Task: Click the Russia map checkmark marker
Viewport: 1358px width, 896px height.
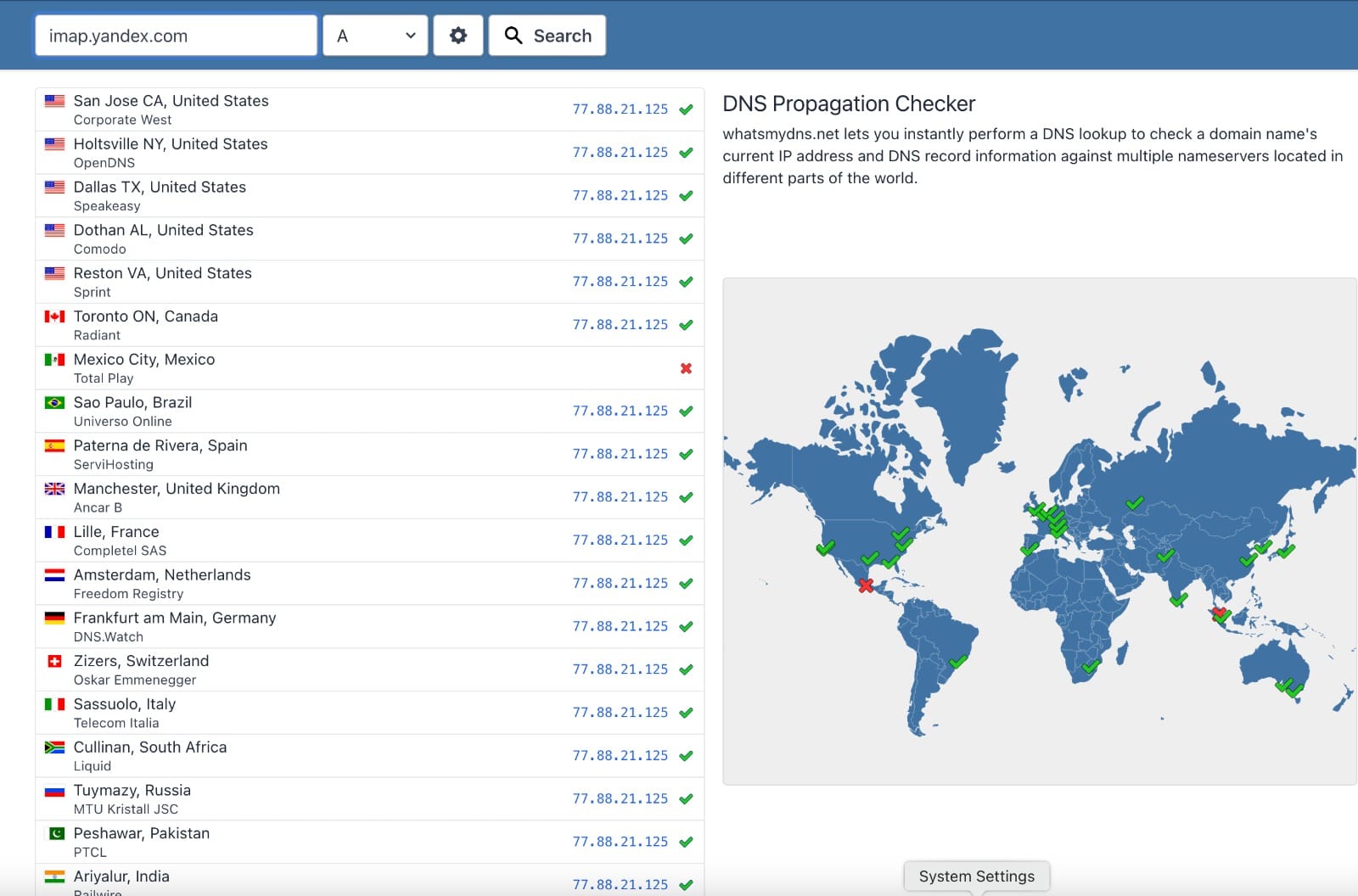Action: tap(1134, 503)
